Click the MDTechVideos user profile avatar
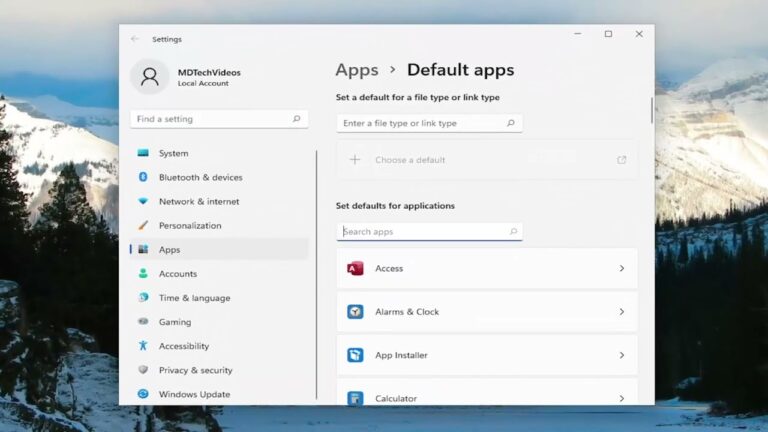The height and width of the screenshot is (432, 768). (x=150, y=77)
